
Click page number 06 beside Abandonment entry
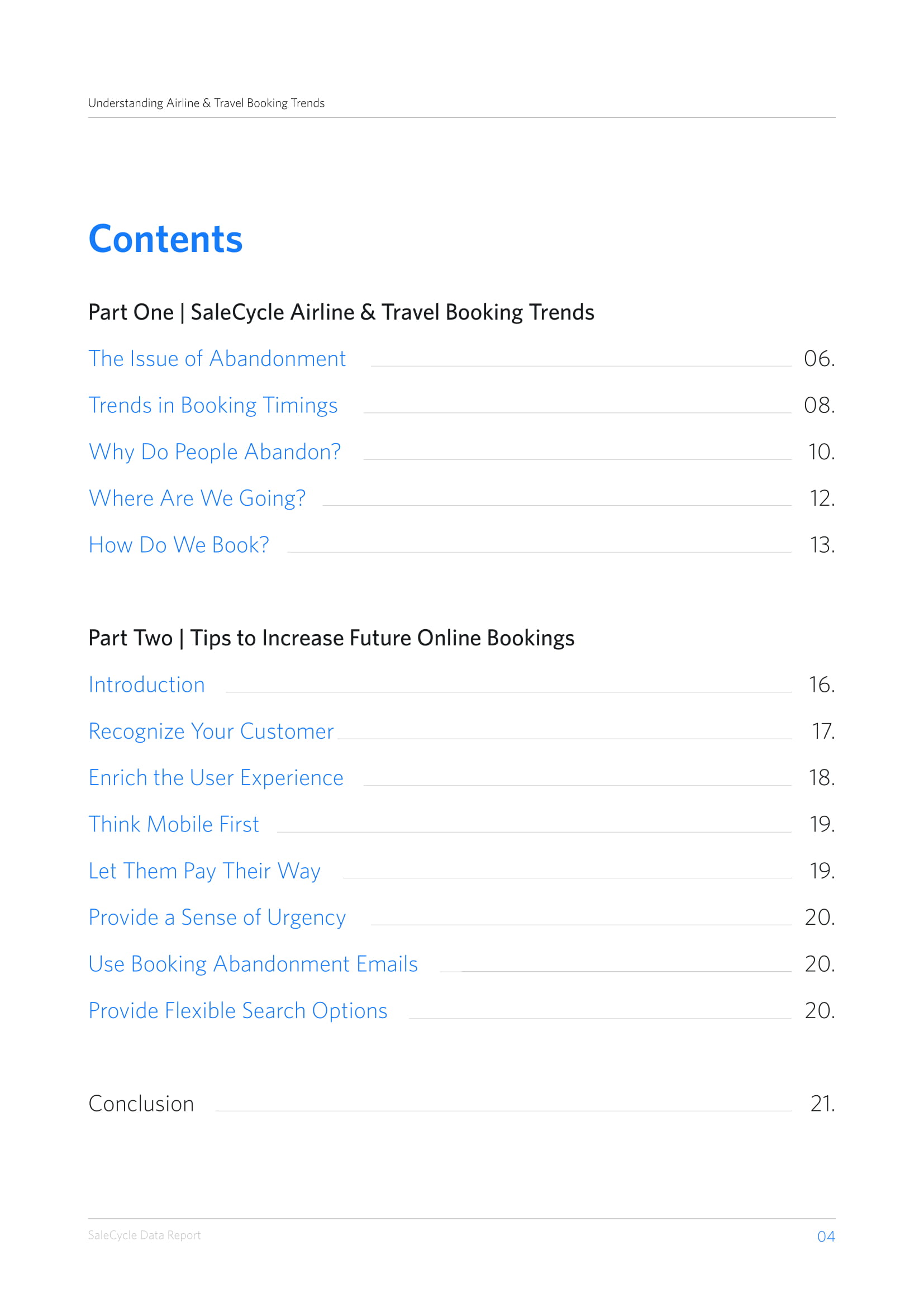click(819, 359)
